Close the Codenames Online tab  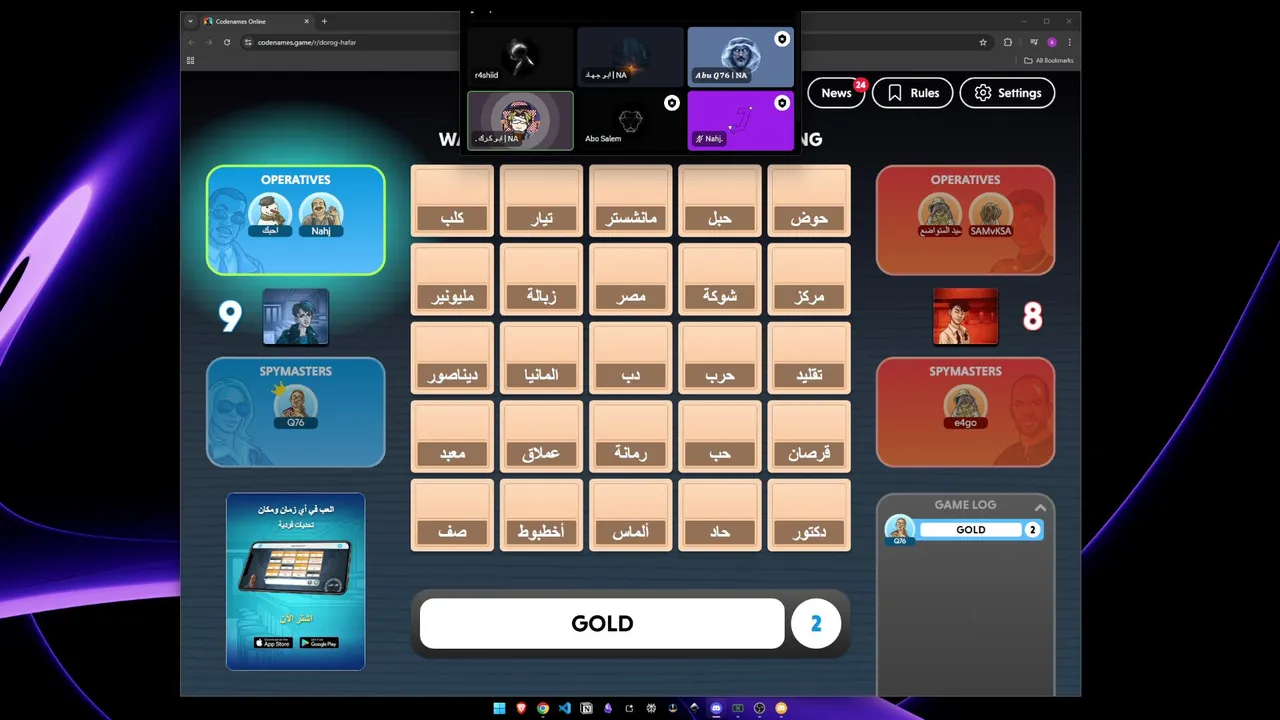[306, 21]
